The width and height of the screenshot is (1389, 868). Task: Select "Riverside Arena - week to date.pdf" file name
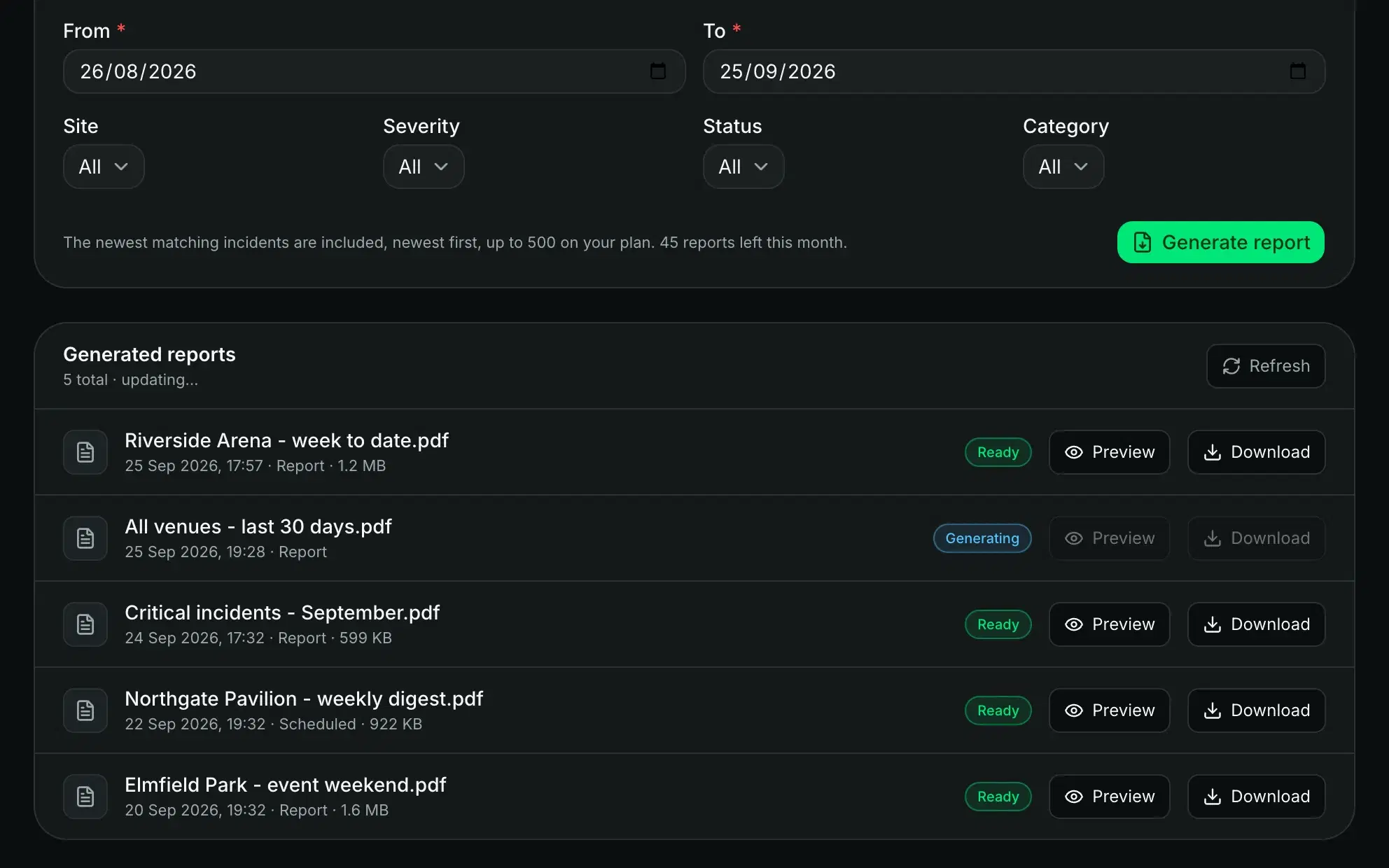tap(286, 440)
